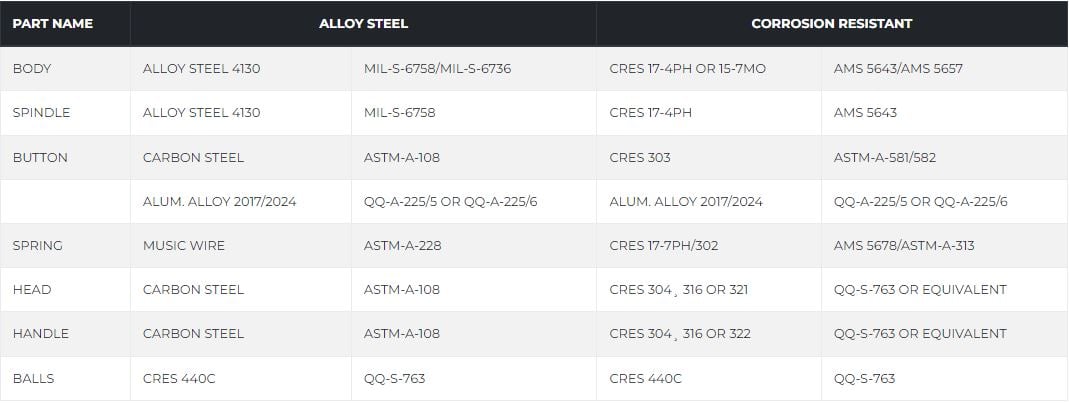Select the SPRING row label
1069x403 pixels.
click(37, 245)
